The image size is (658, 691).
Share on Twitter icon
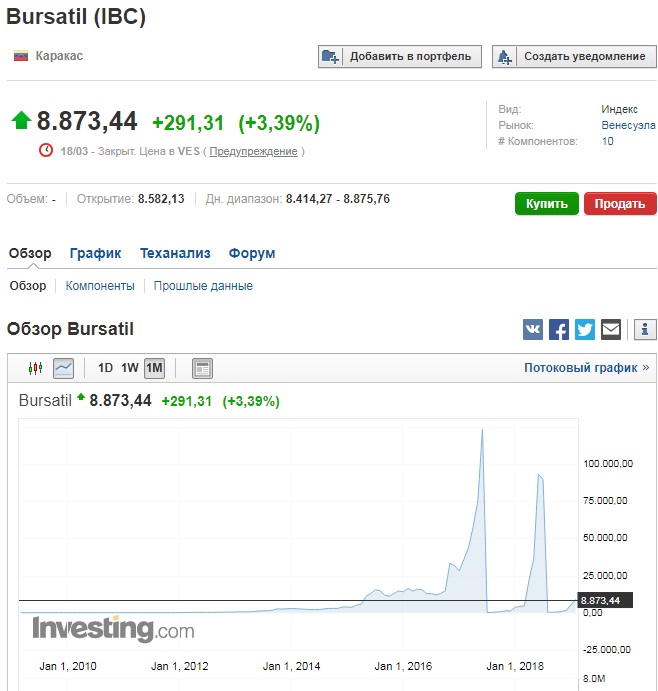tap(584, 330)
